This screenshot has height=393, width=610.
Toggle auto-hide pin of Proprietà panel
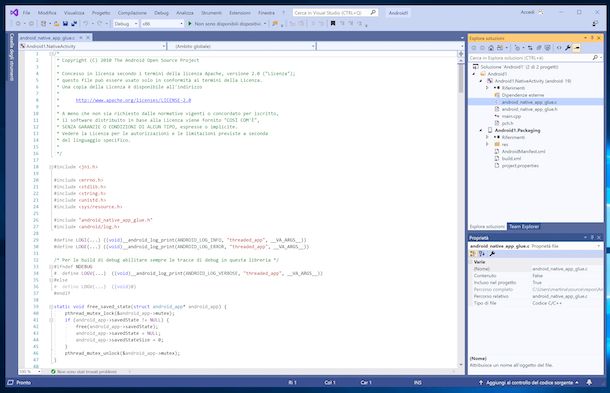tap(592, 237)
